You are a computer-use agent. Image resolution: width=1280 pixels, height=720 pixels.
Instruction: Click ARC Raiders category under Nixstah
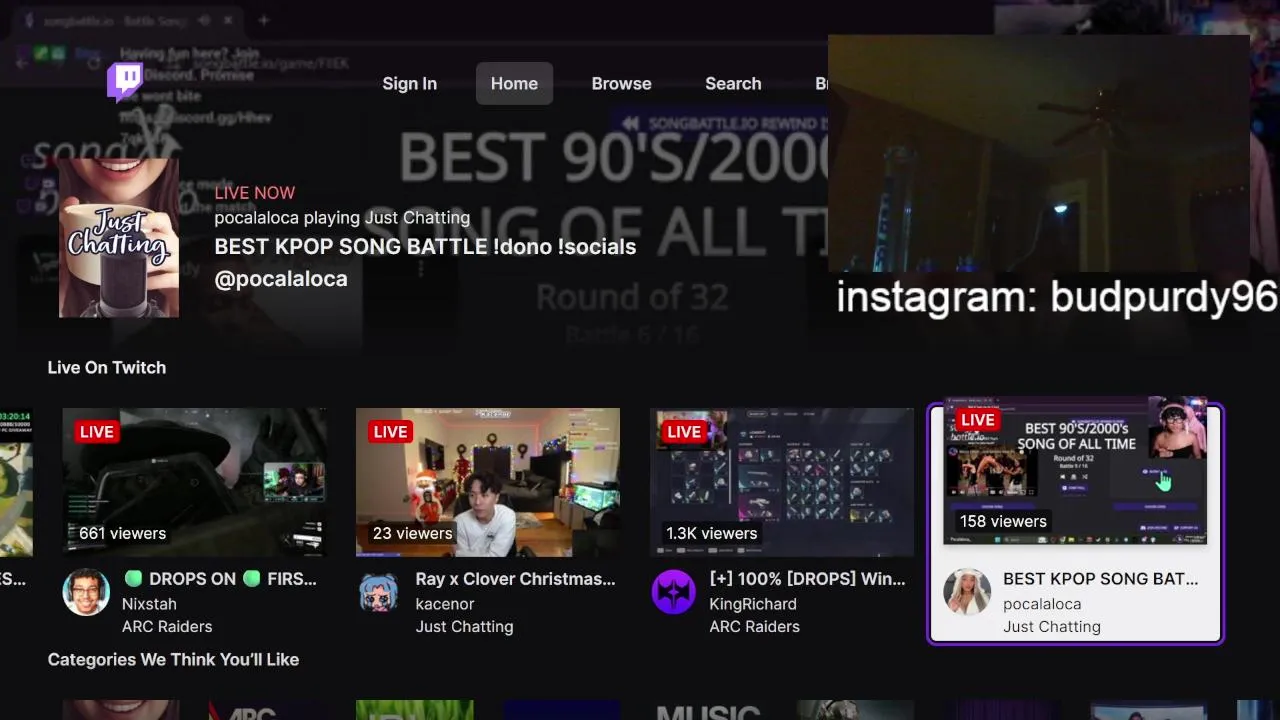click(167, 627)
